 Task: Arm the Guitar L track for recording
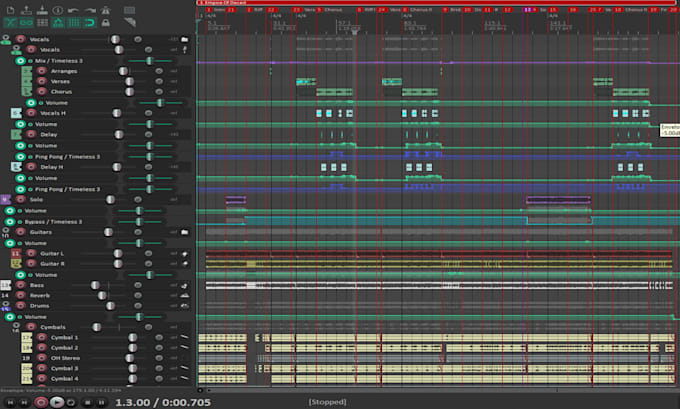(31, 253)
